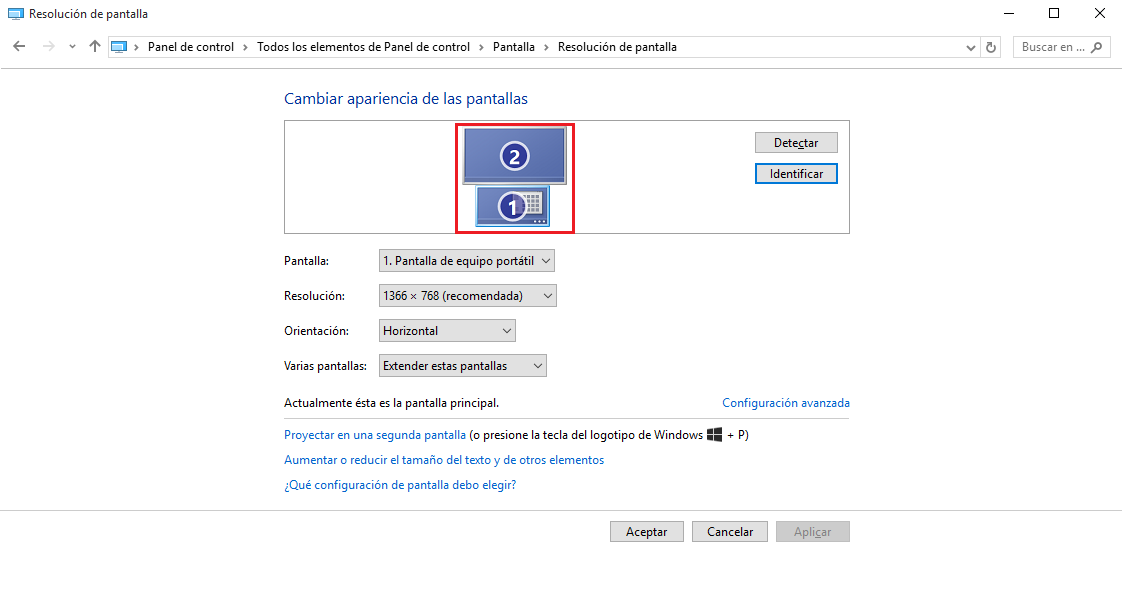Screen dimensions: 1122x590
Task: Click the computer icon in address bar
Action: point(119,47)
